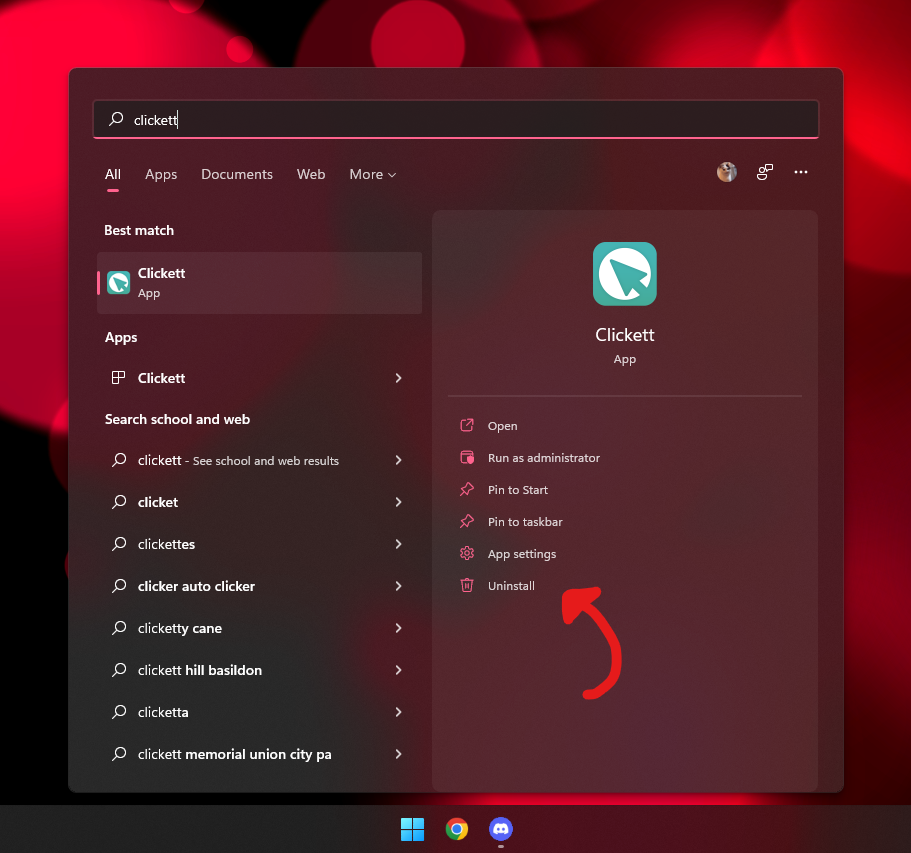
Task: Click 'clicketty cane' suggestion text
Action: pyautogui.click(x=180, y=628)
